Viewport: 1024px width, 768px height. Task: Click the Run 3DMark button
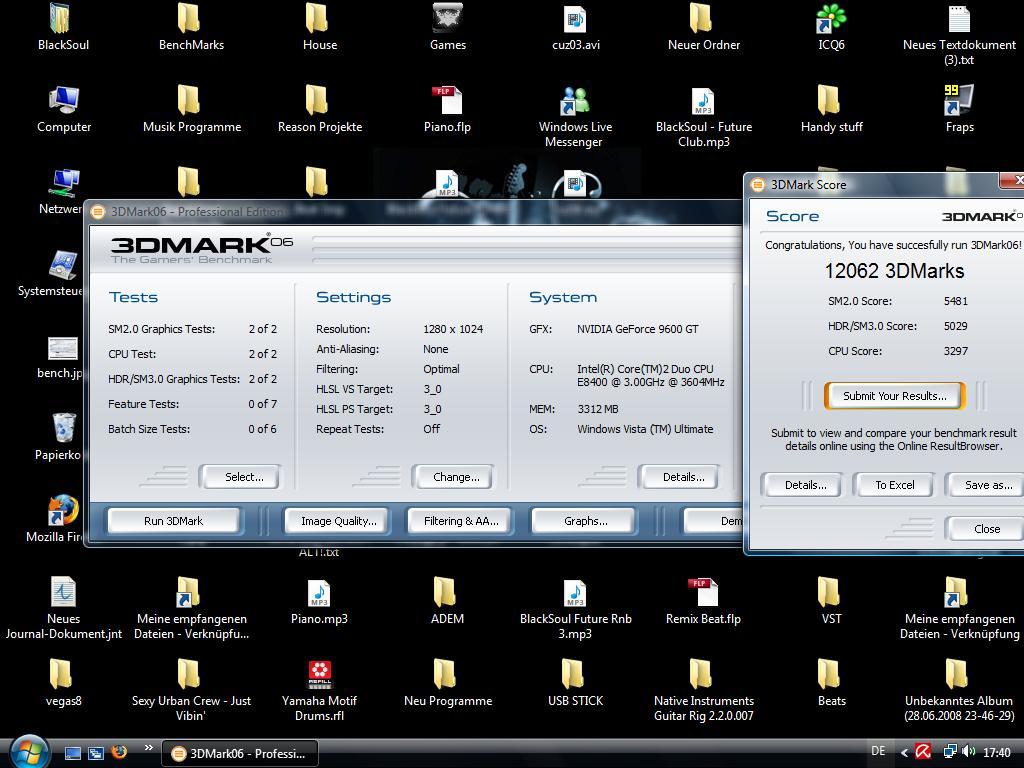[x=173, y=521]
